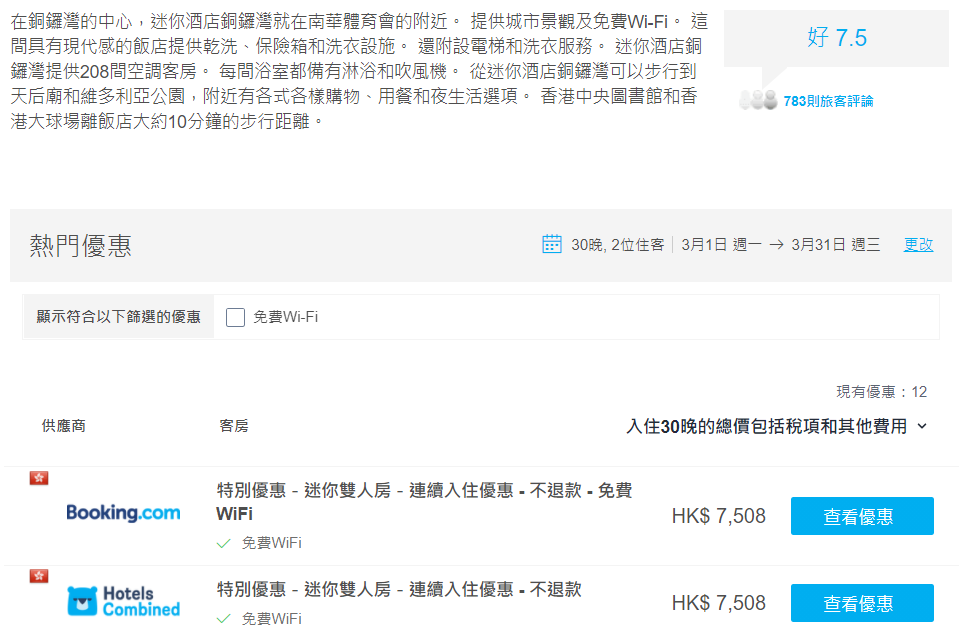The image size is (969, 638).
Task: Click the Booking.com provider logo
Action: tap(123, 513)
